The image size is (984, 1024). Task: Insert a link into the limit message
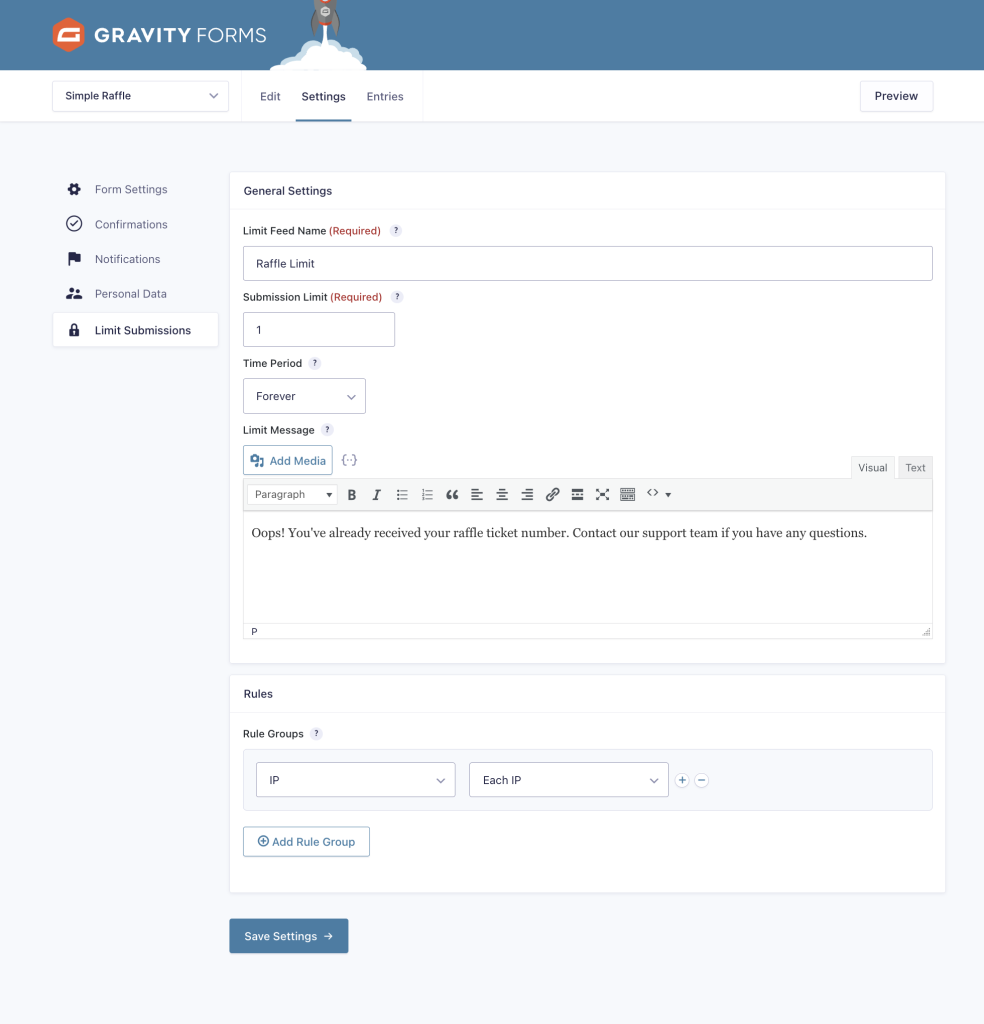click(x=552, y=494)
